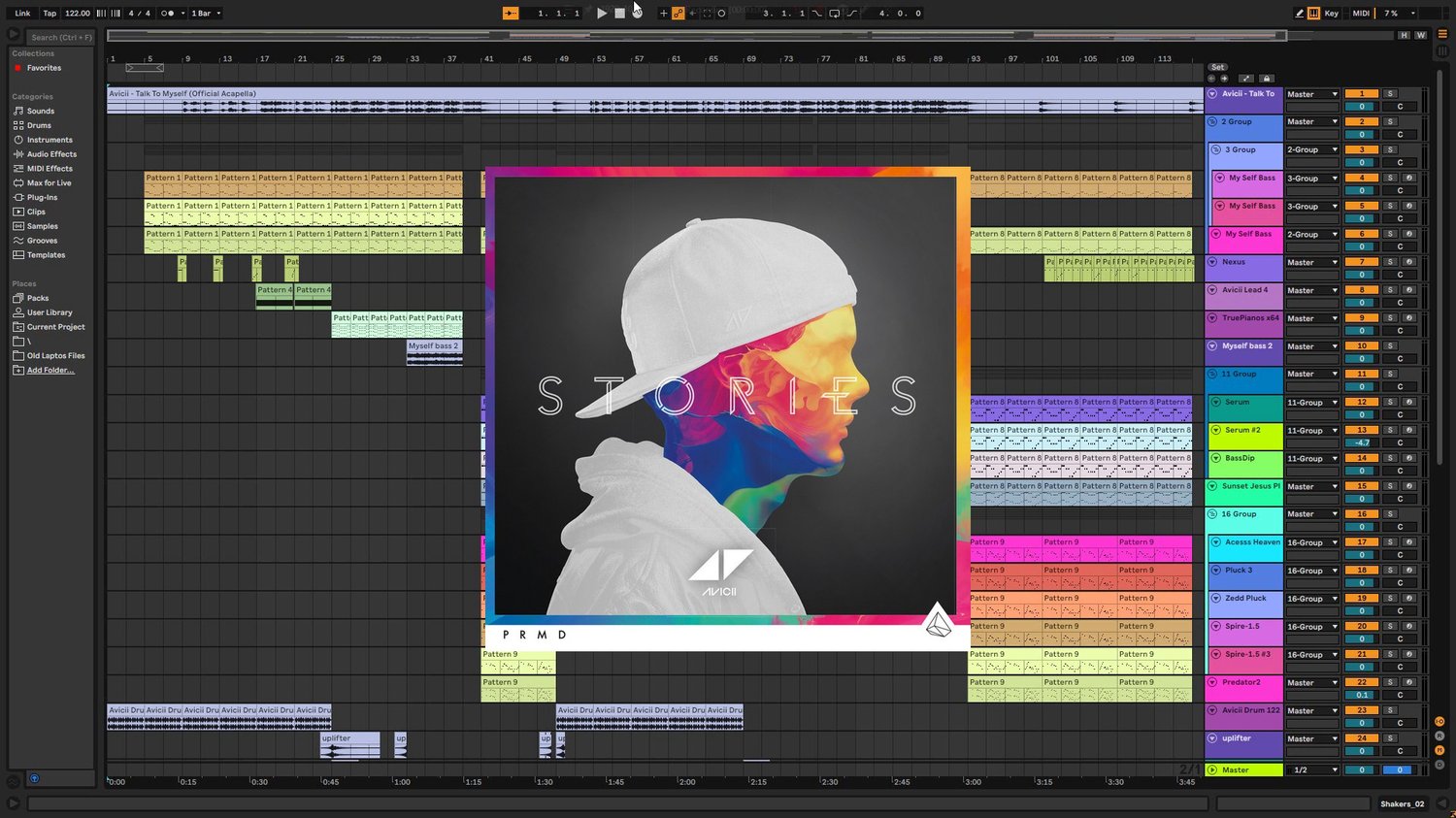Click the Re-Enable Automation arrow icon
Image resolution: width=1456 pixels, height=818 pixels.
(692, 14)
